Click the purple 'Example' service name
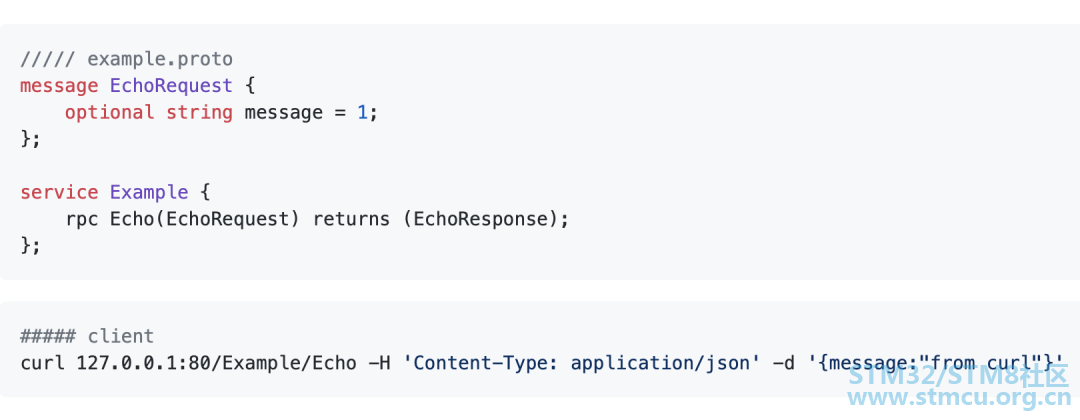The width and height of the screenshot is (1080, 420). point(149,192)
